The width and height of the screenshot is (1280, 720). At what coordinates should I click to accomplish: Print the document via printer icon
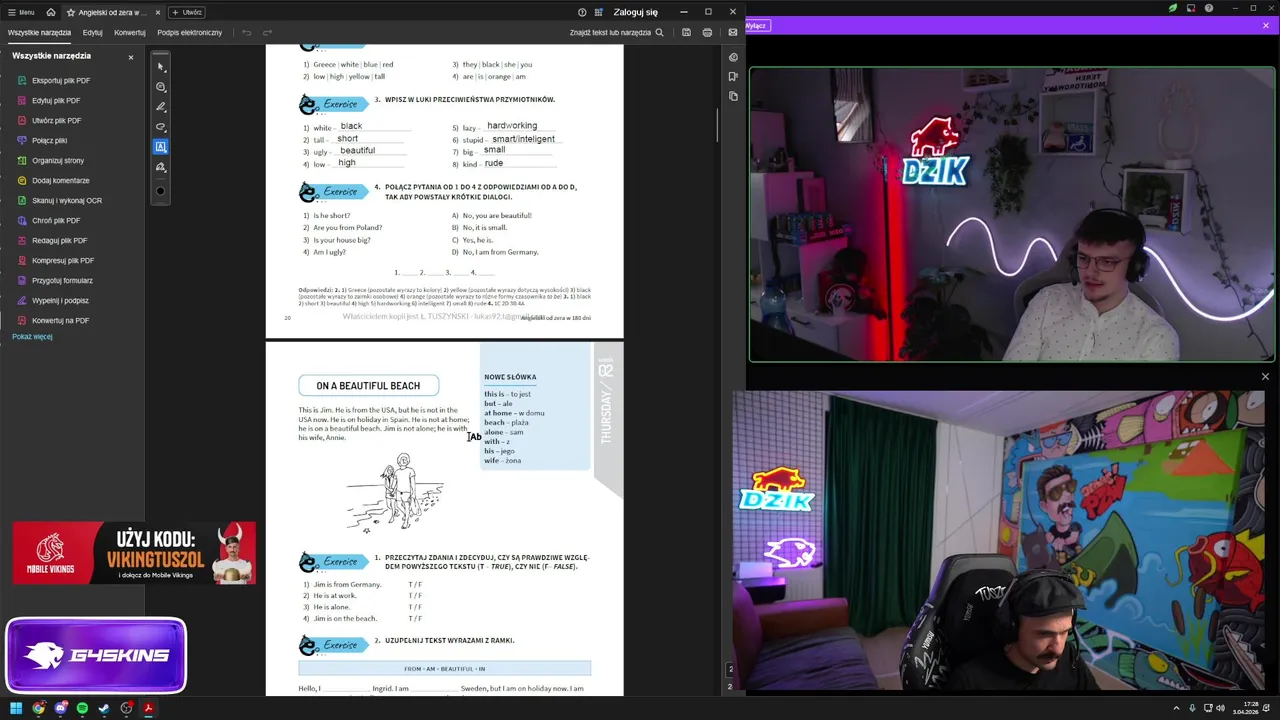707,32
